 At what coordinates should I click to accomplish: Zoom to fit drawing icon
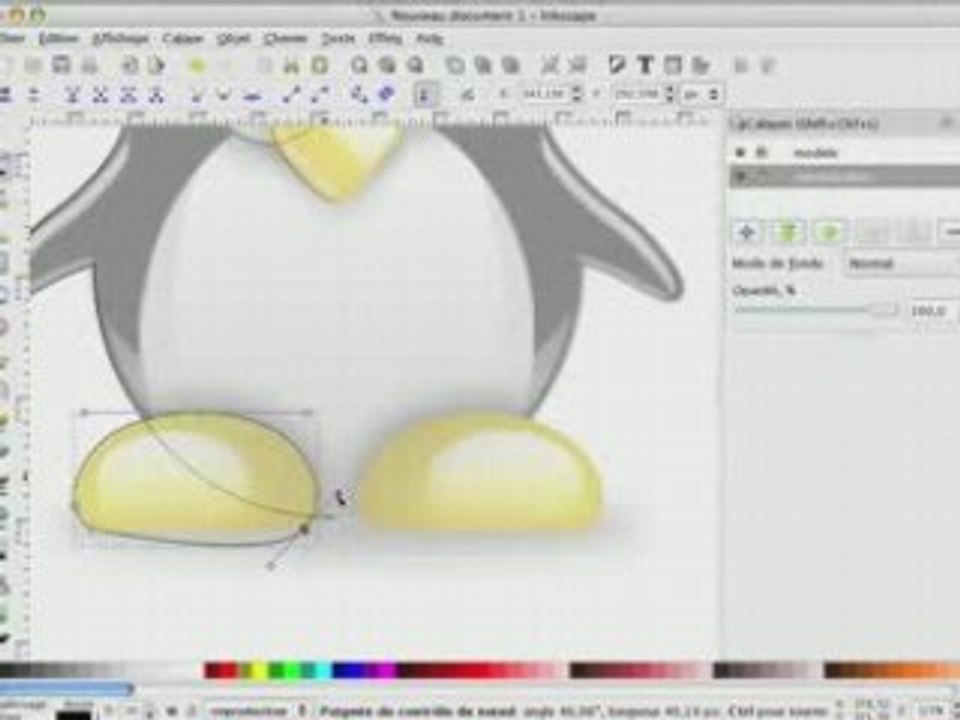click(386, 65)
